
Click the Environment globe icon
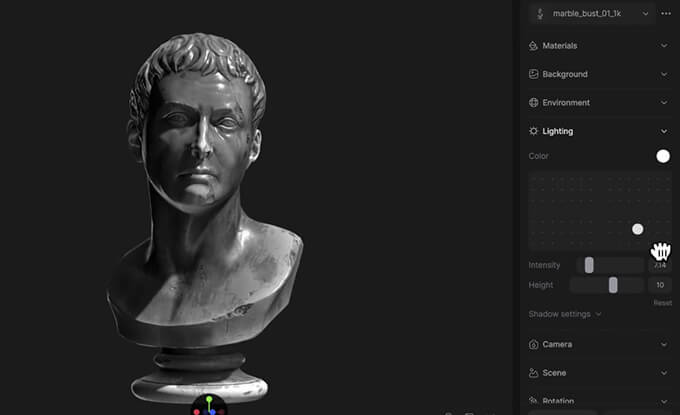pyautogui.click(x=533, y=103)
